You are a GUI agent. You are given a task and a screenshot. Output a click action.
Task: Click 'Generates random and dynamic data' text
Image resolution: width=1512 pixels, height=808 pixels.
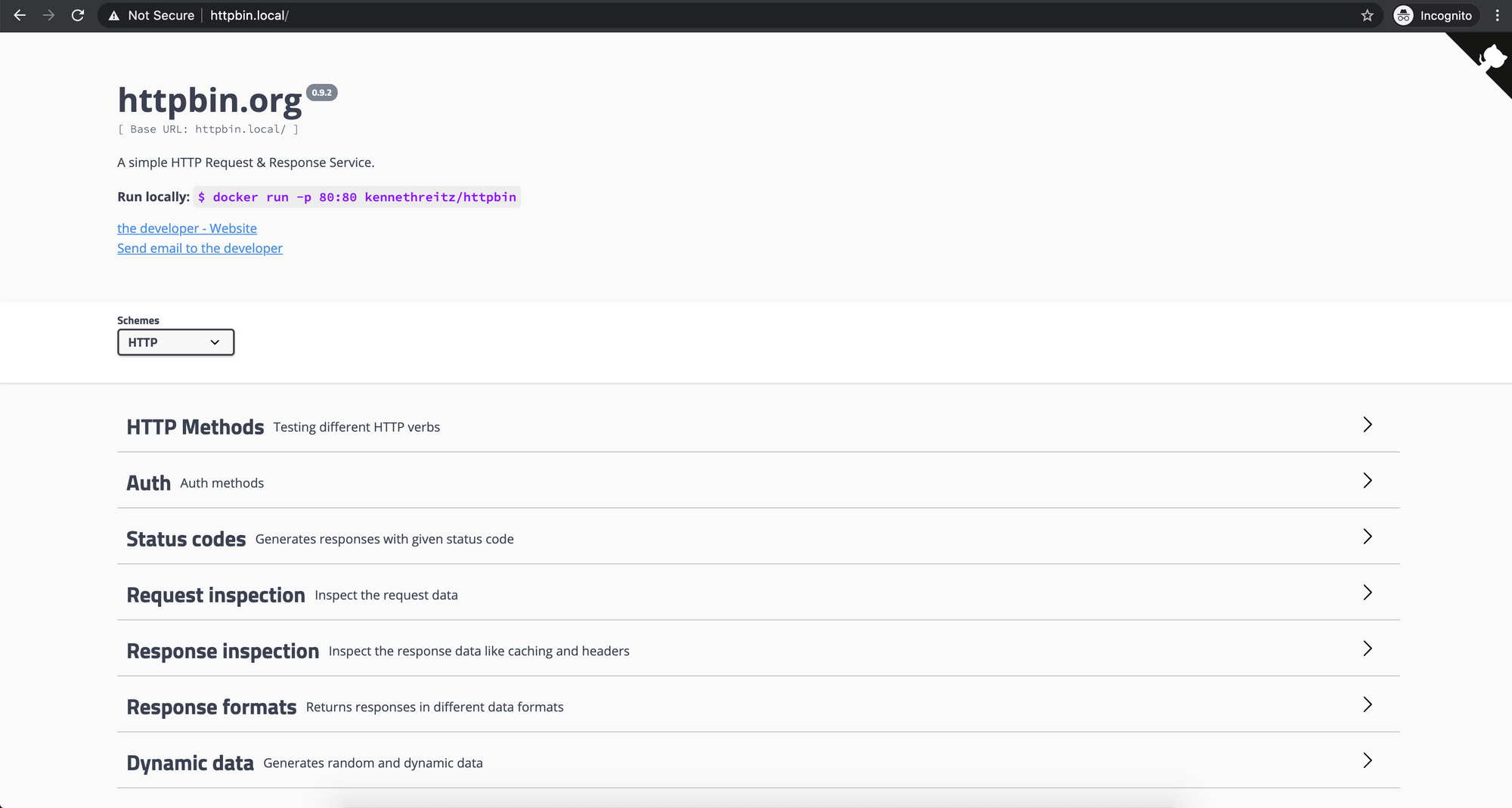pos(373,763)
